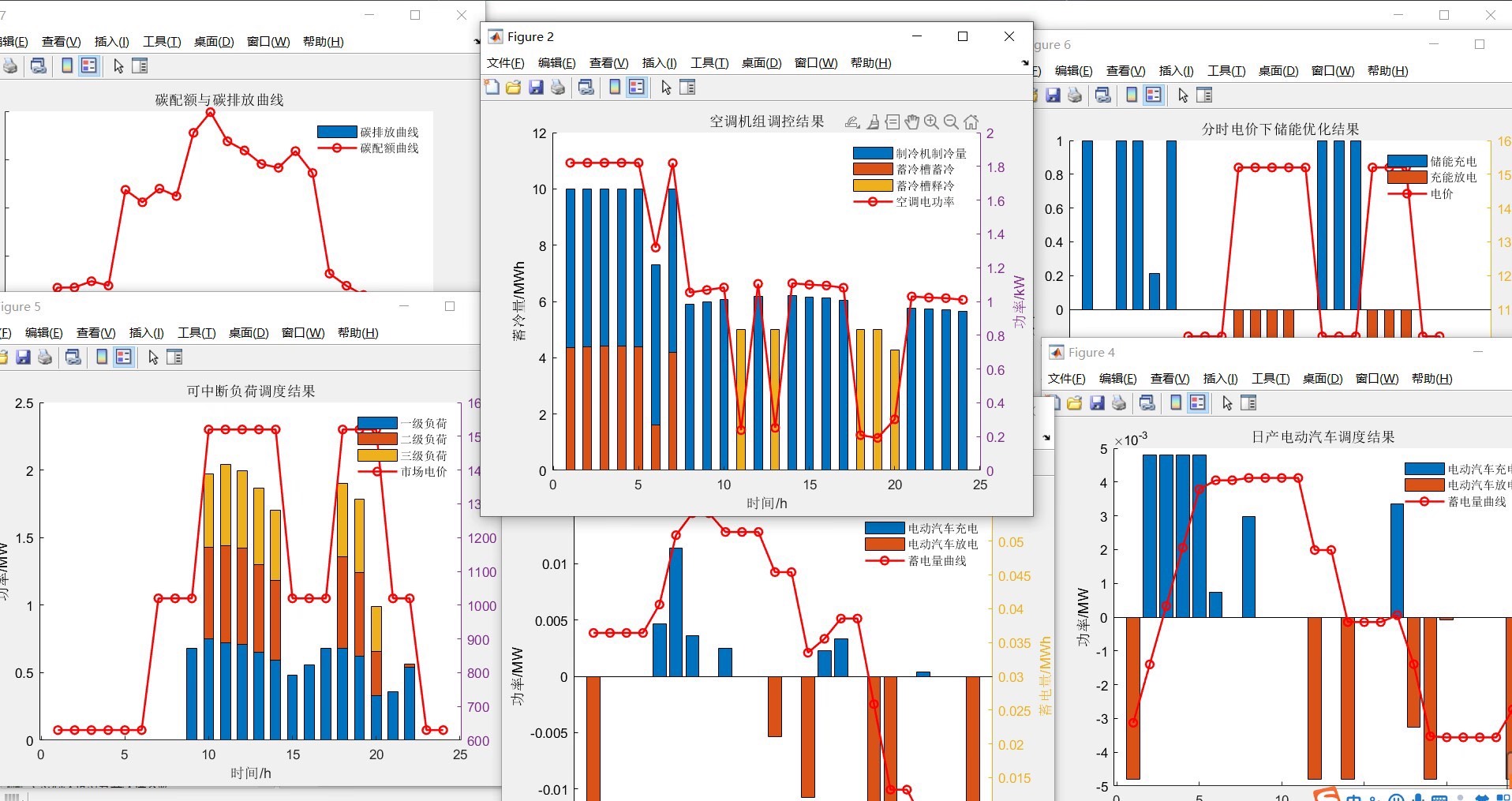1512x801 pixels.
Task: Open 查看(V) menu in Figure 5
Action: [95, 333]
